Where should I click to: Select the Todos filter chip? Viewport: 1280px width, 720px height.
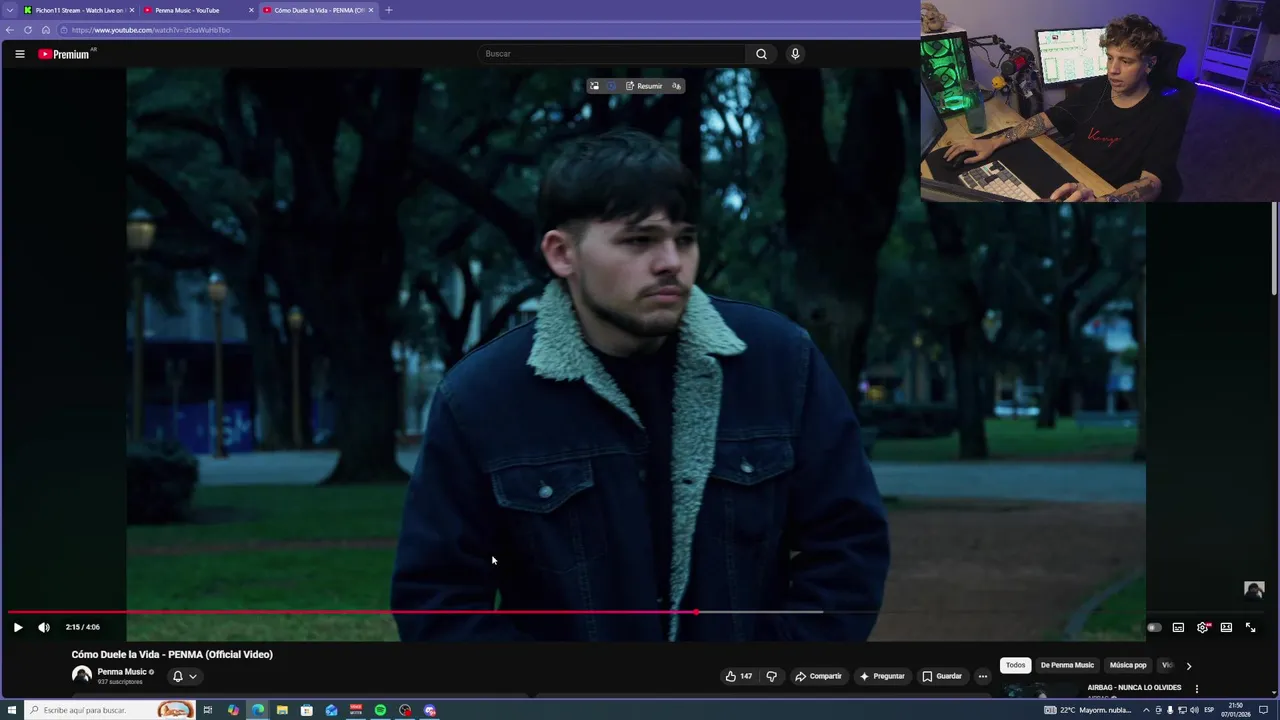1015,665
